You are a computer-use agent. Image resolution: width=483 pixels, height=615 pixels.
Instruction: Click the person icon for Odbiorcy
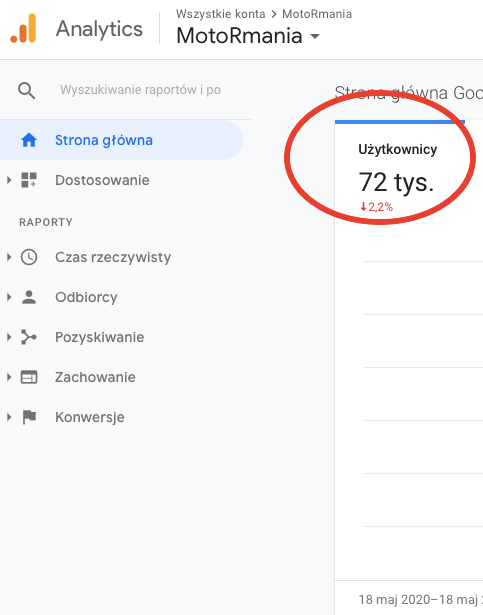pos(29,297)
